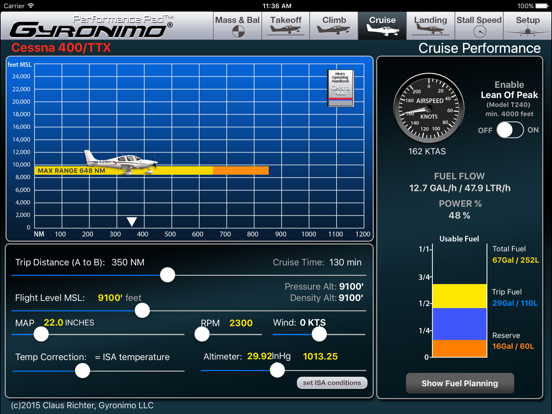Click the Pressure Alt 9100' value
Viewport: 552px width, 414px height.
[x=351, y=287]
